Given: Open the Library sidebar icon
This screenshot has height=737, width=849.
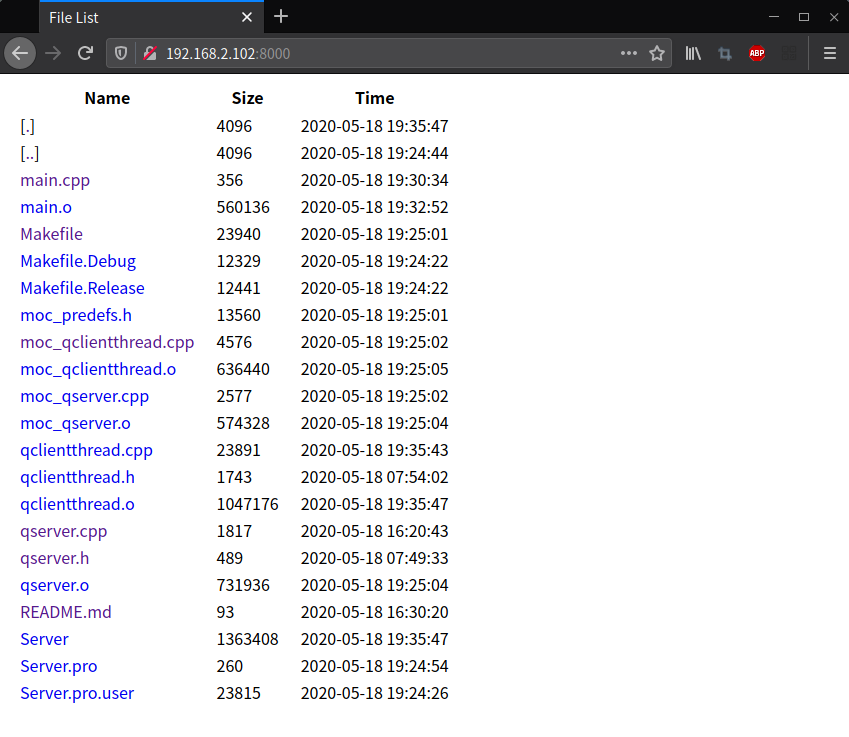Looking at the screenshot, I should point(693,53).
